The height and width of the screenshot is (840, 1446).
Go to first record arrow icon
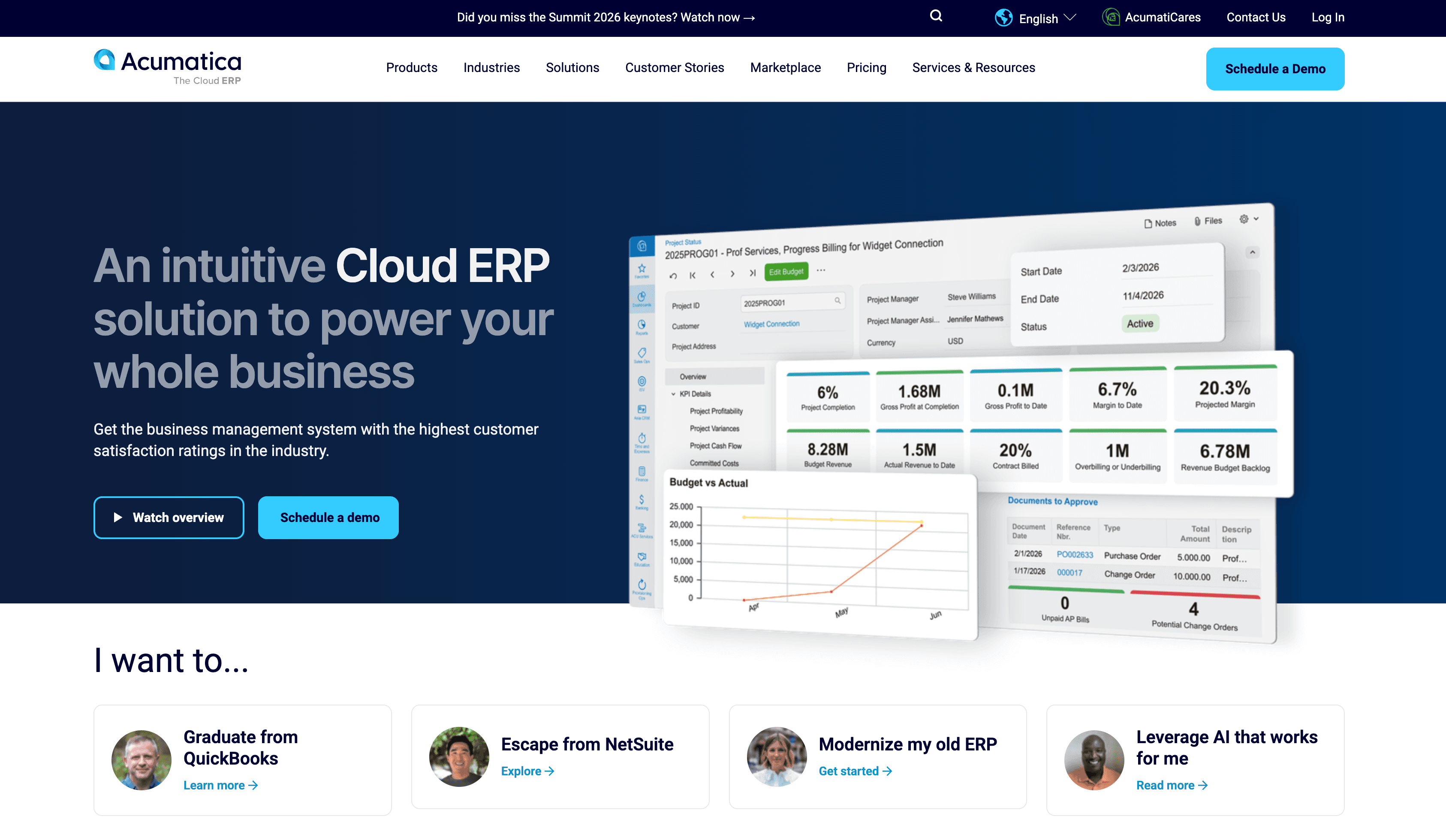tap(693, 275)
